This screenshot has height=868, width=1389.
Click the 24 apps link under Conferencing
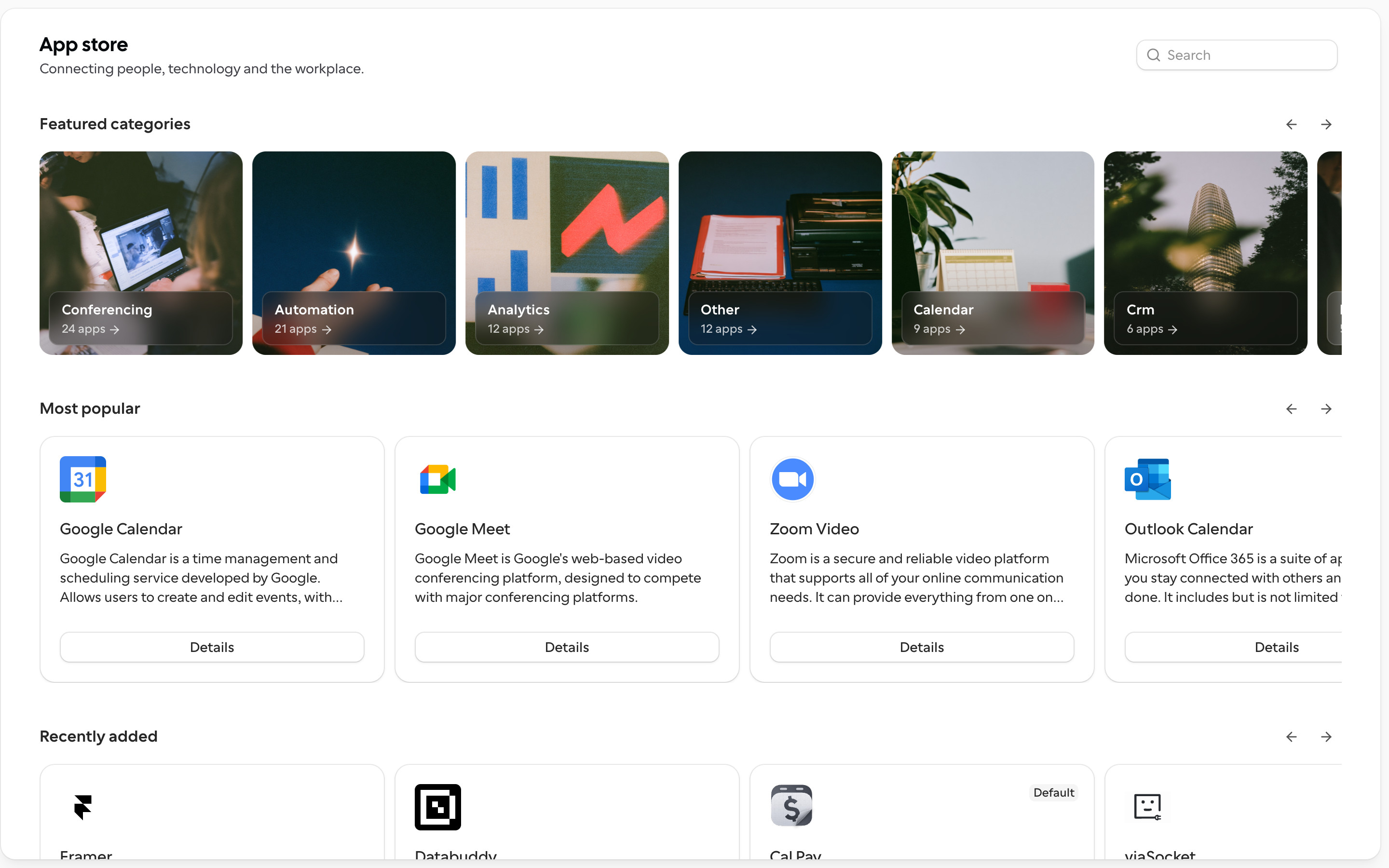point(90,329)
